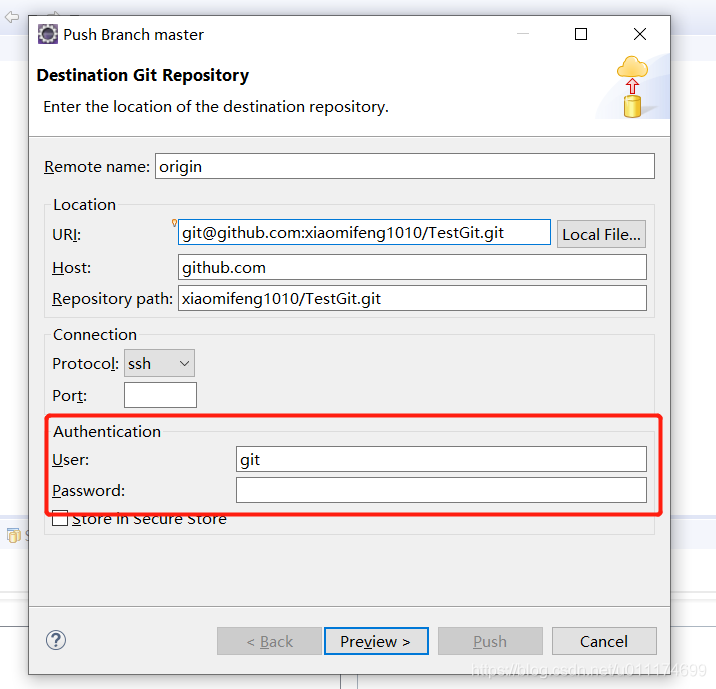Screen dimensions: 716x689
Task: Click the Connection group label
Action: pos(95,335)
